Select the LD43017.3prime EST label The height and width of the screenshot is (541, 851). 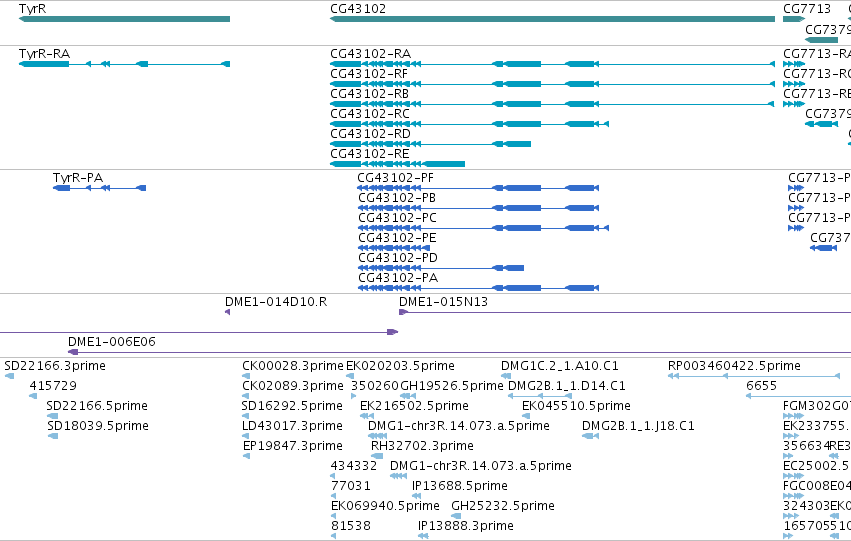pos(293,426)
